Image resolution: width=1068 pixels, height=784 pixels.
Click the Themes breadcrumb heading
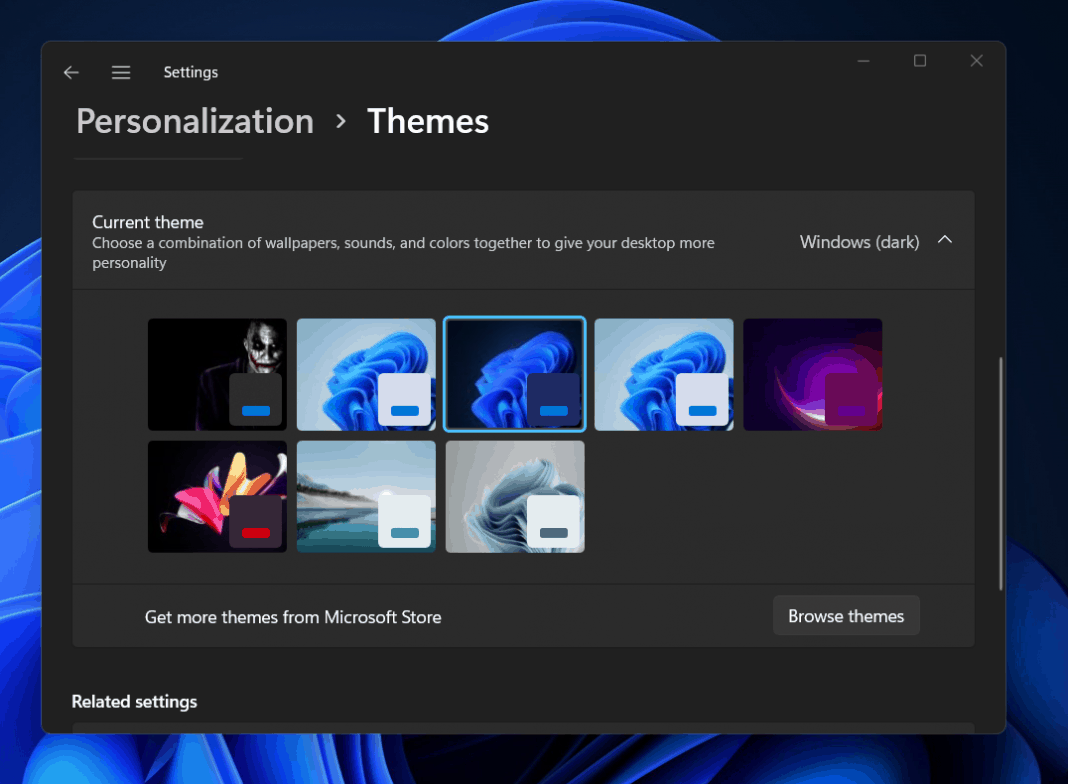click(x=428, y=121)
